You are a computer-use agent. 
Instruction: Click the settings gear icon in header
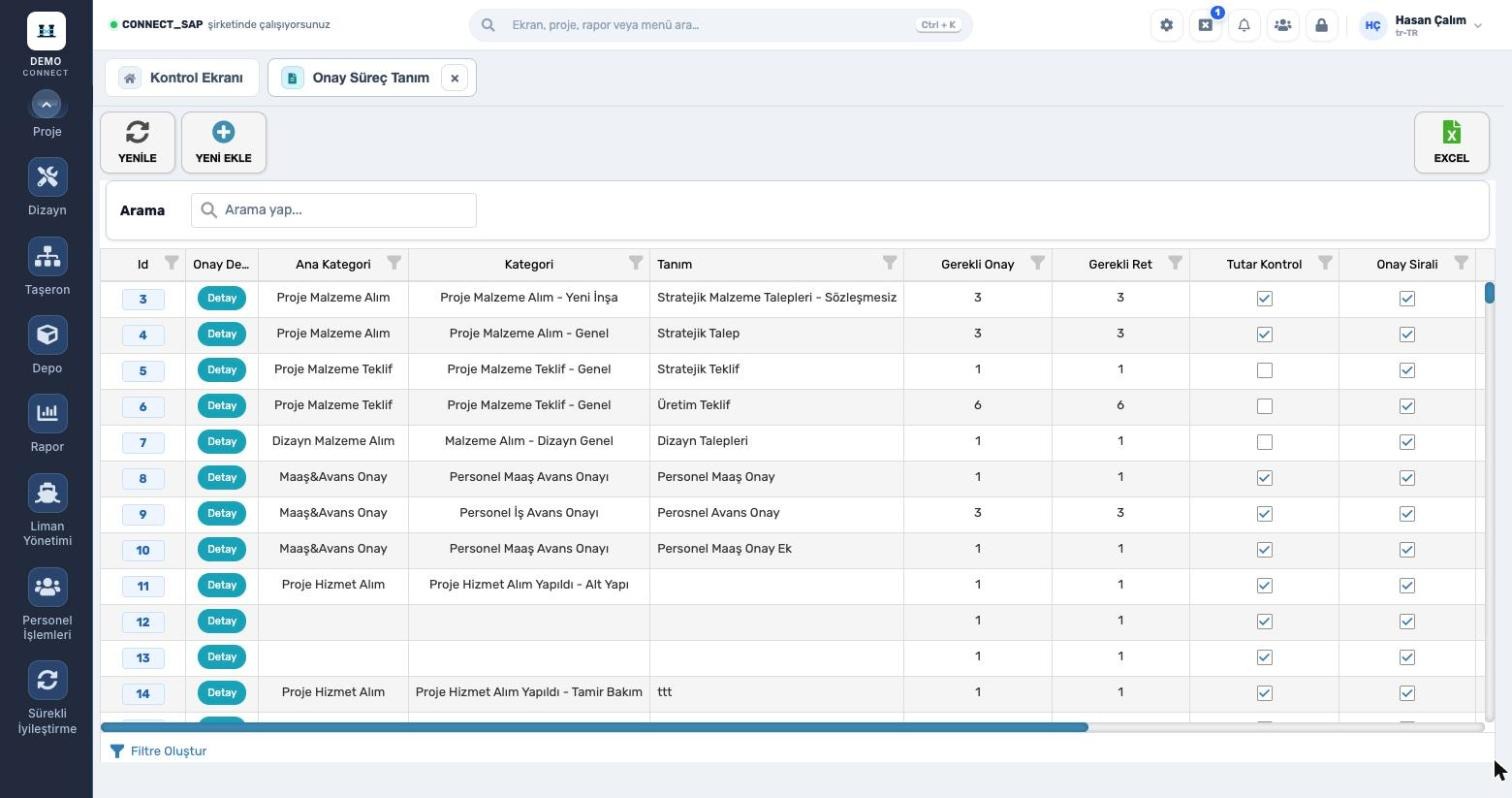click(x=1166, y=25)
